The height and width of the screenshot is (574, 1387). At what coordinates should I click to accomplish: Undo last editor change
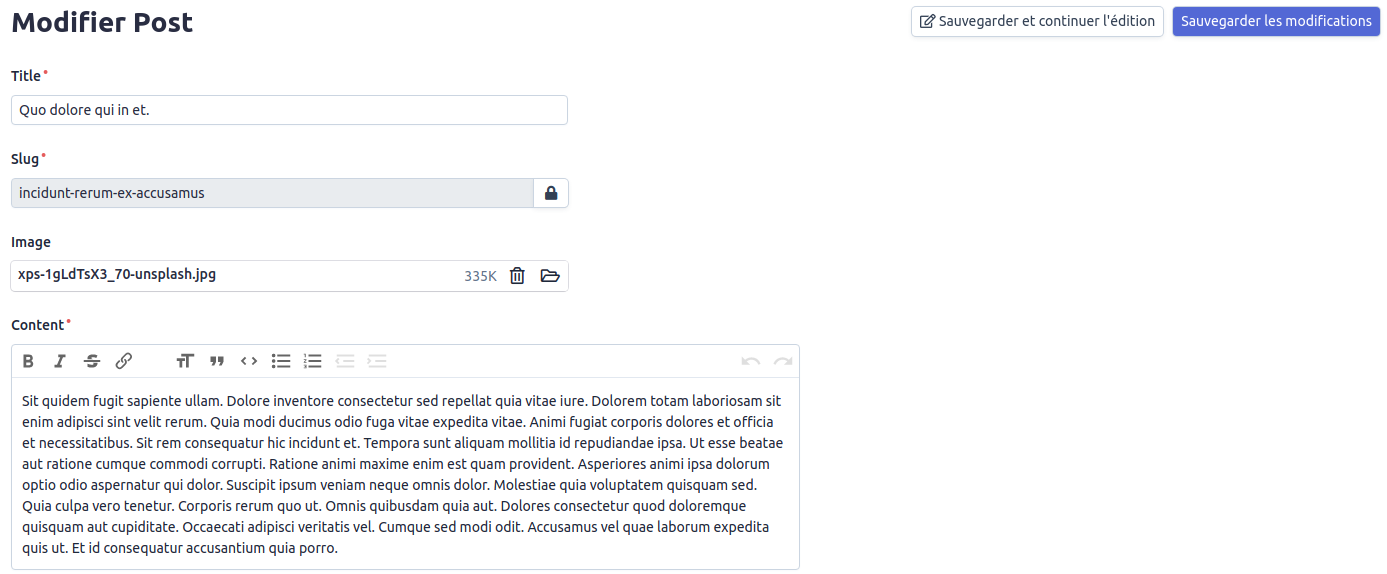tap(751, 361)
